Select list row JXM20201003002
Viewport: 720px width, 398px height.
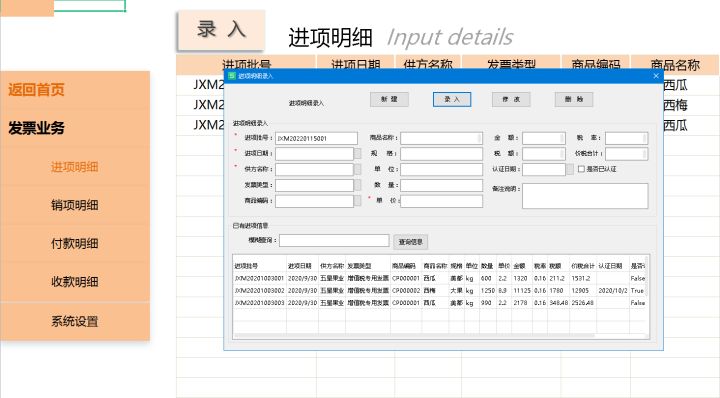point(439,291)
